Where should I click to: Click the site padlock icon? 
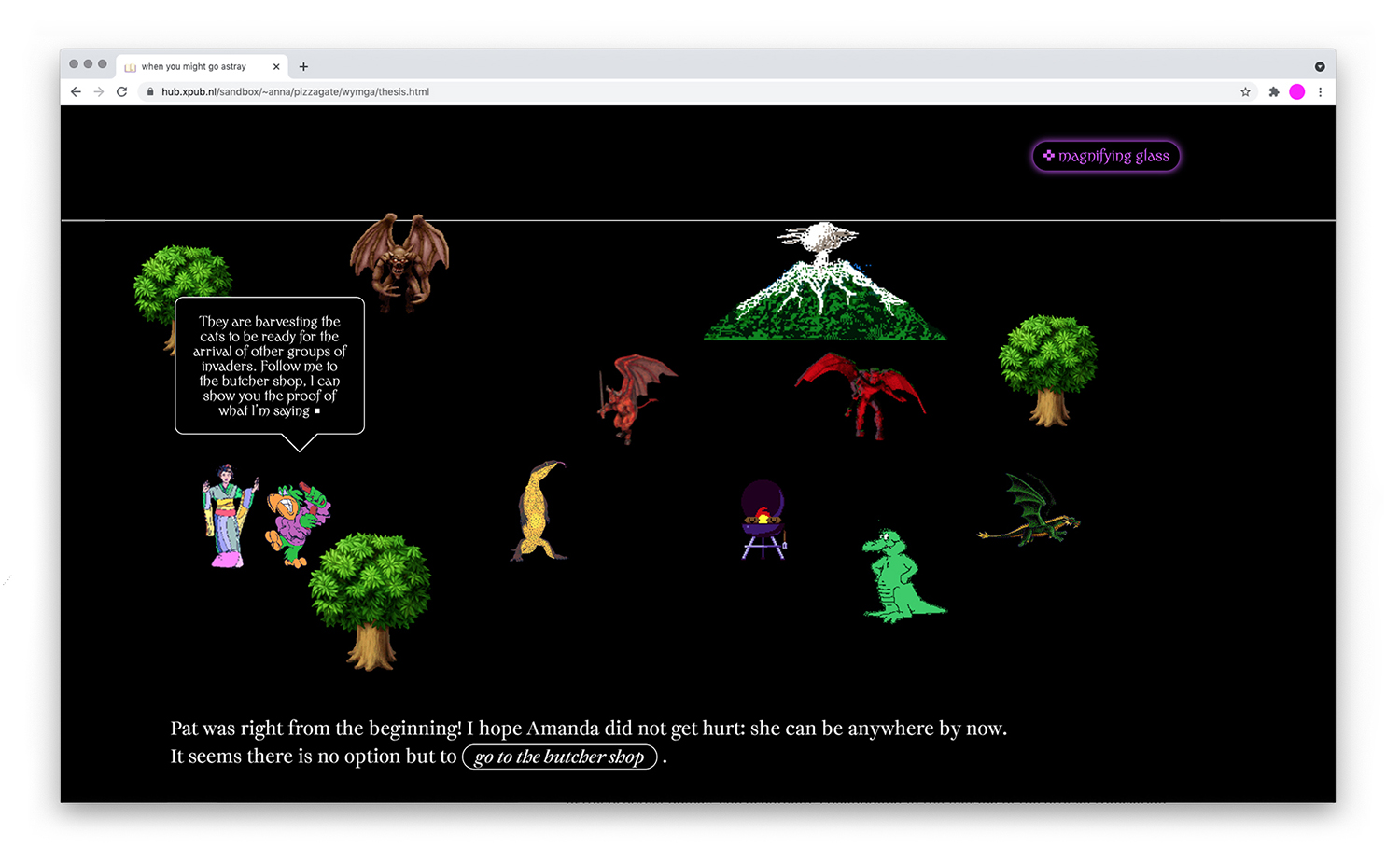click(149, 92)
